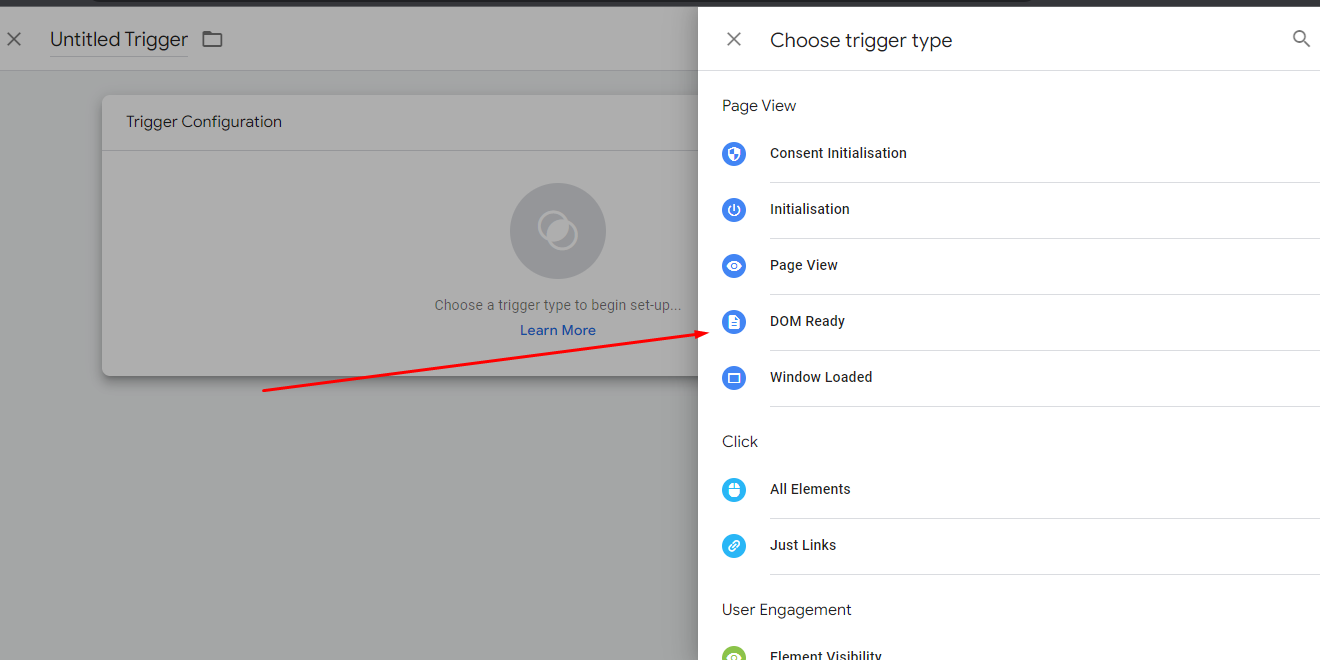Open search in trigger type panel
The height and width of the screenshot is (660, 1320).
tap(1301, 39)
